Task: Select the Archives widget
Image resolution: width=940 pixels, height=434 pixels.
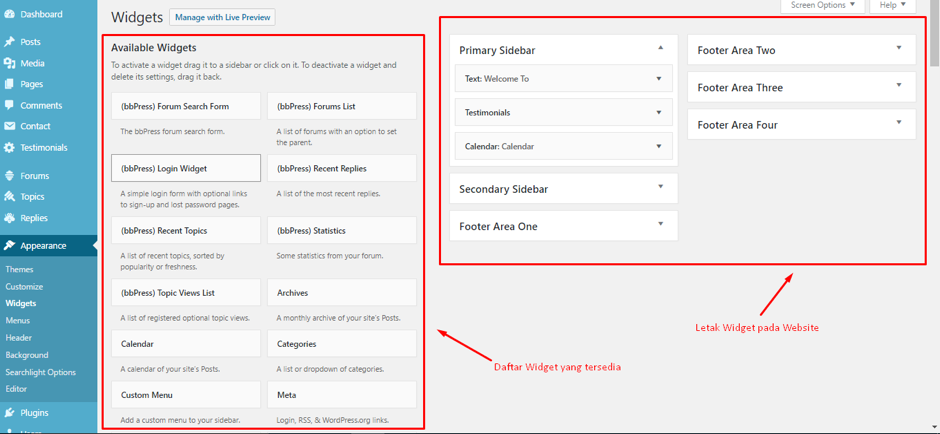Action: coord(342,293)
